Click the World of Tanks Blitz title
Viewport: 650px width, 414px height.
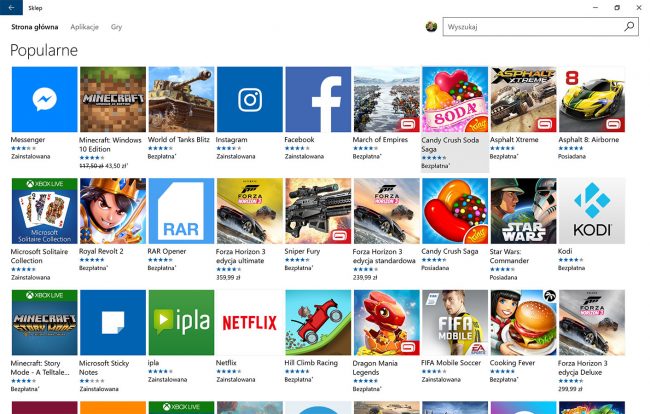[x=179, y=140]
